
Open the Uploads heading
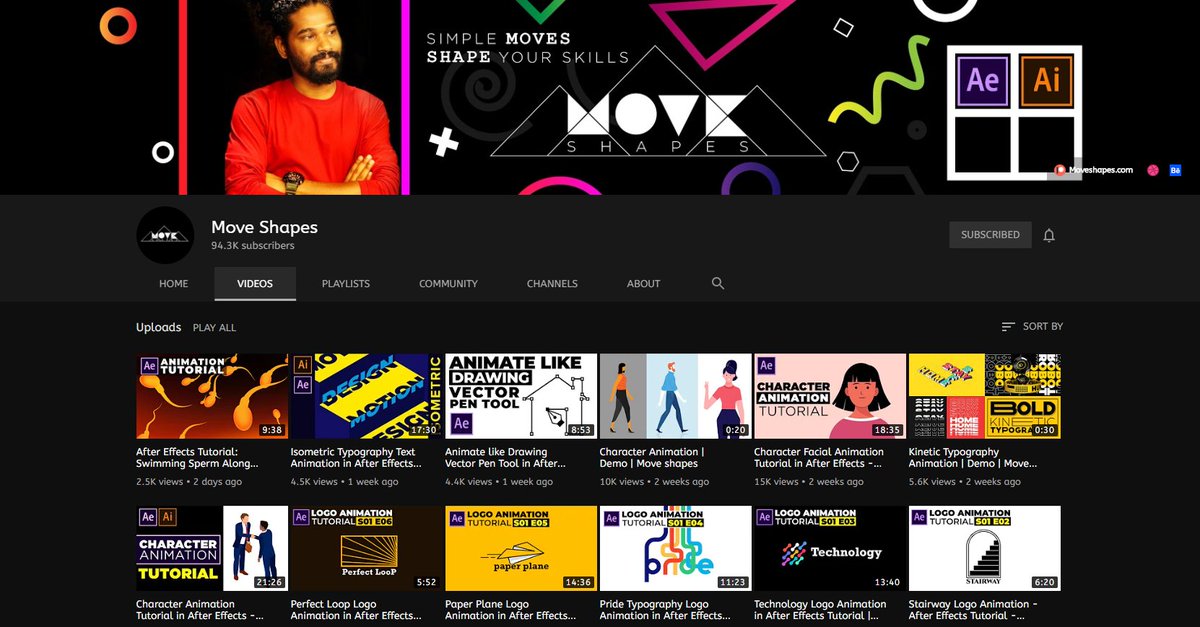pos(159,327)
